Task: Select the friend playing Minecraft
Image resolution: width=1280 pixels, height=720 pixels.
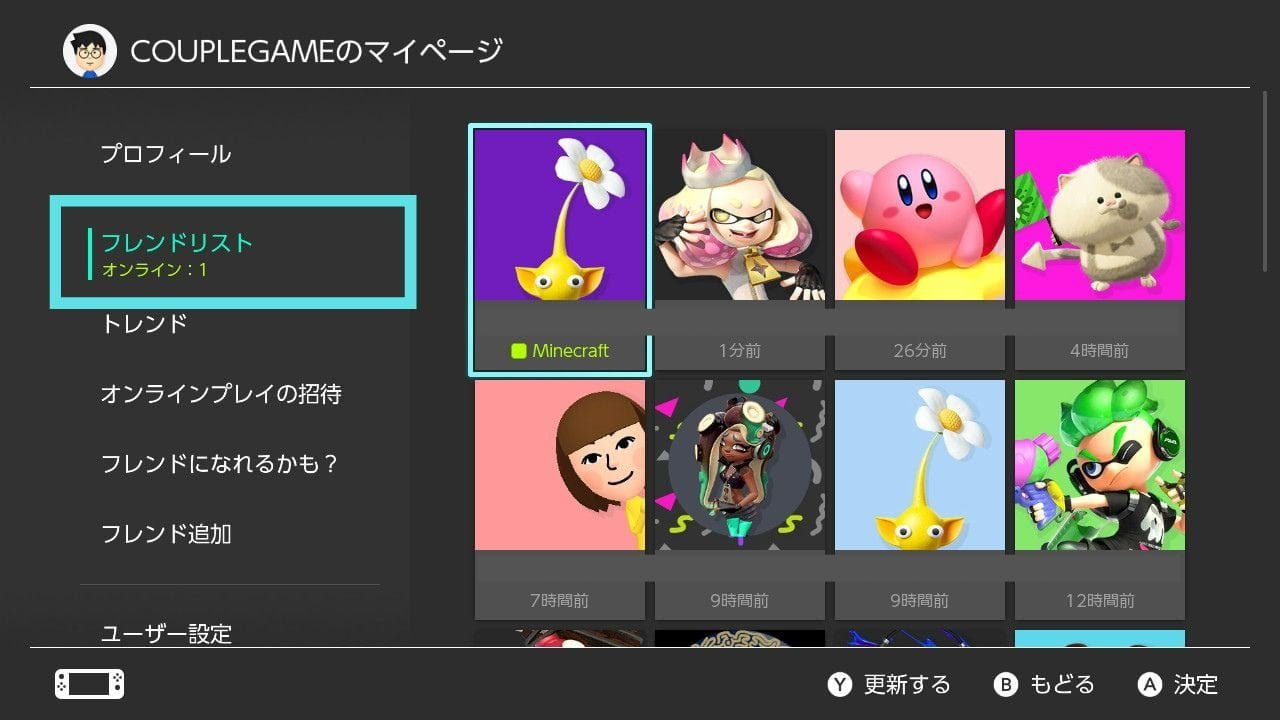Action: pos(560,250)
